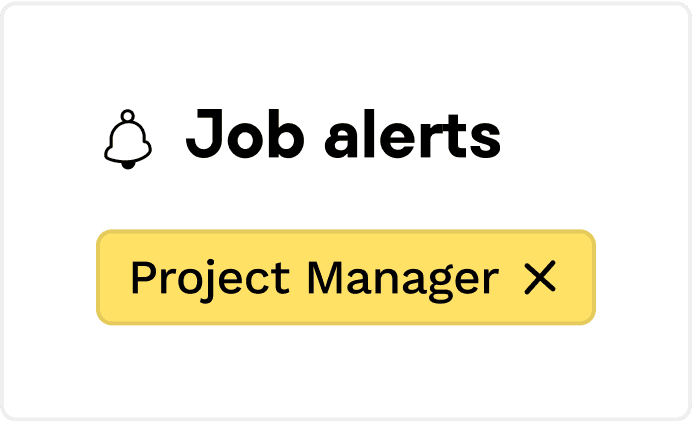Image resolution: width=692 pixels, height=421 pixels.
Task: Open notifications via the bell icon
Action: 128,140
